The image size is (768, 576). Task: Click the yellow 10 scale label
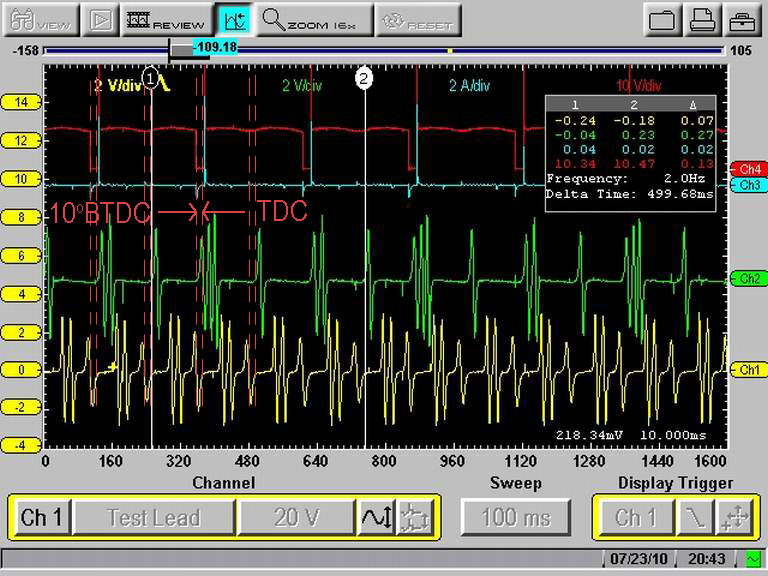[21, 179]
